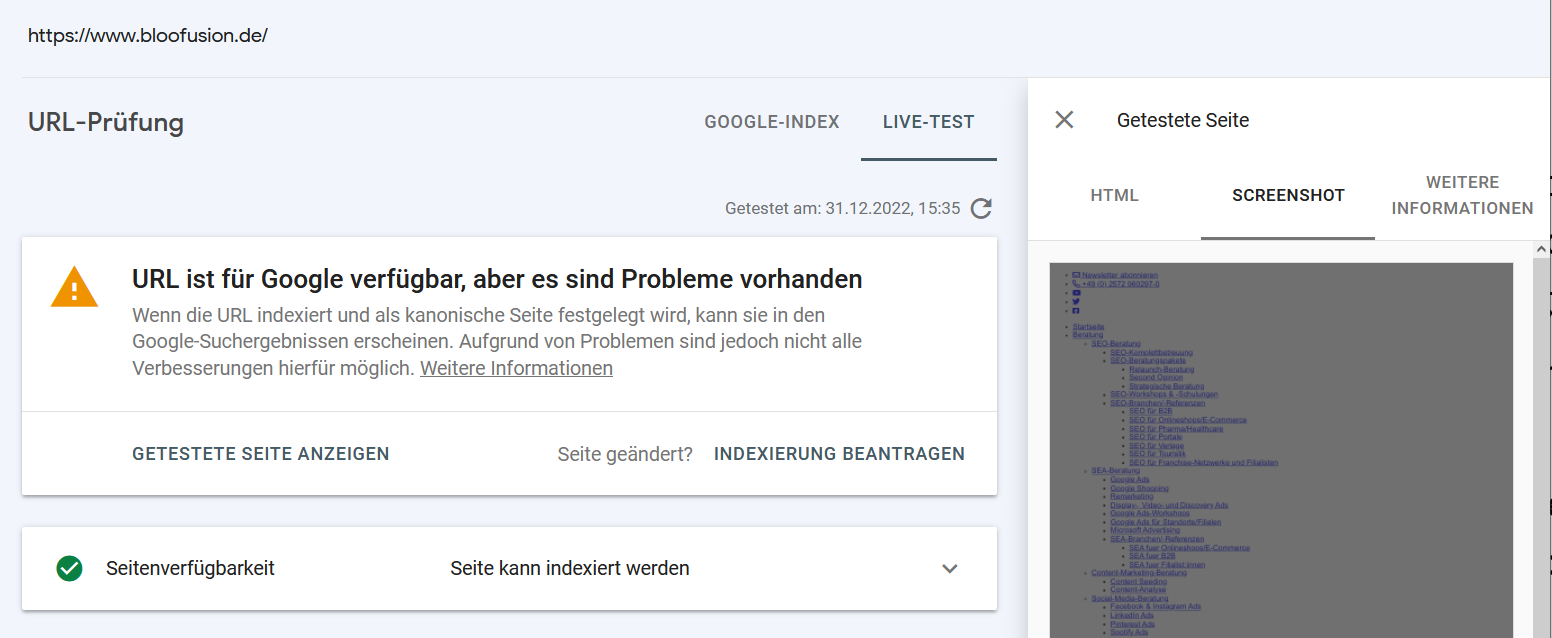Close the Getestete Seite panel

pyautogui.click(x=1064, y=120)
